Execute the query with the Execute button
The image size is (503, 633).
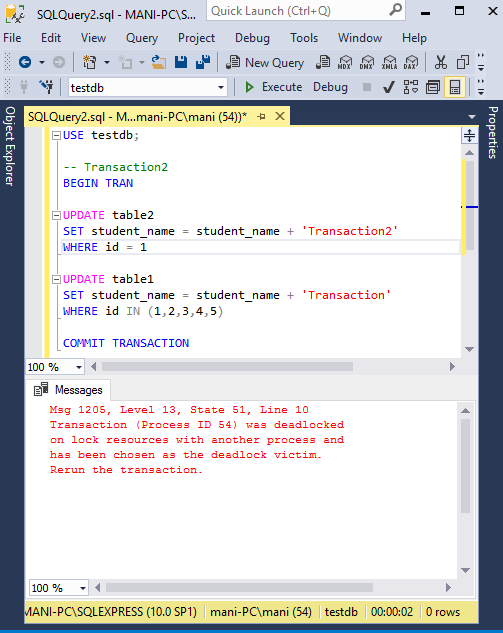pos(273,87)
